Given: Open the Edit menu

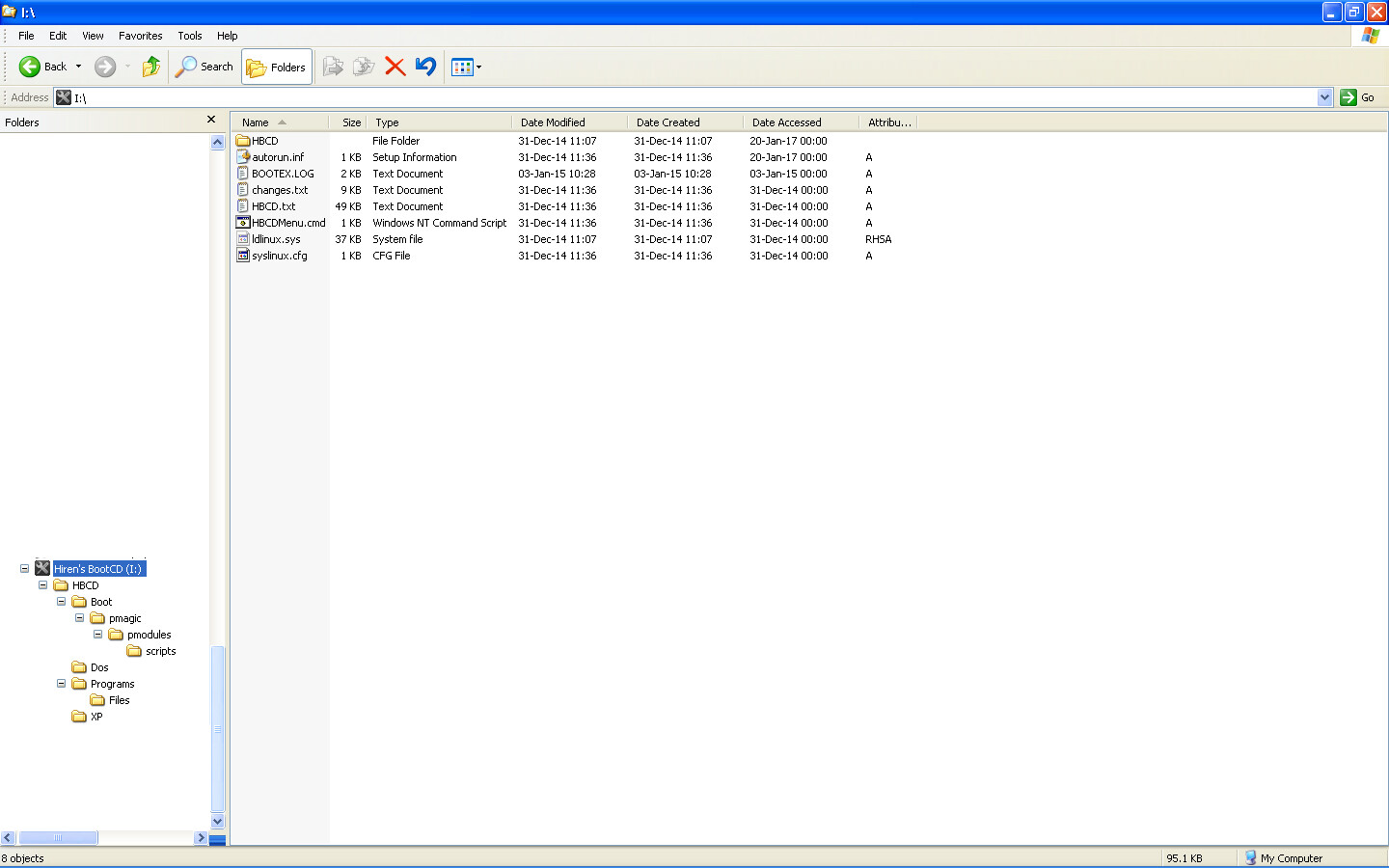Looking at the screenshot, I should click(x=58, y=36).
